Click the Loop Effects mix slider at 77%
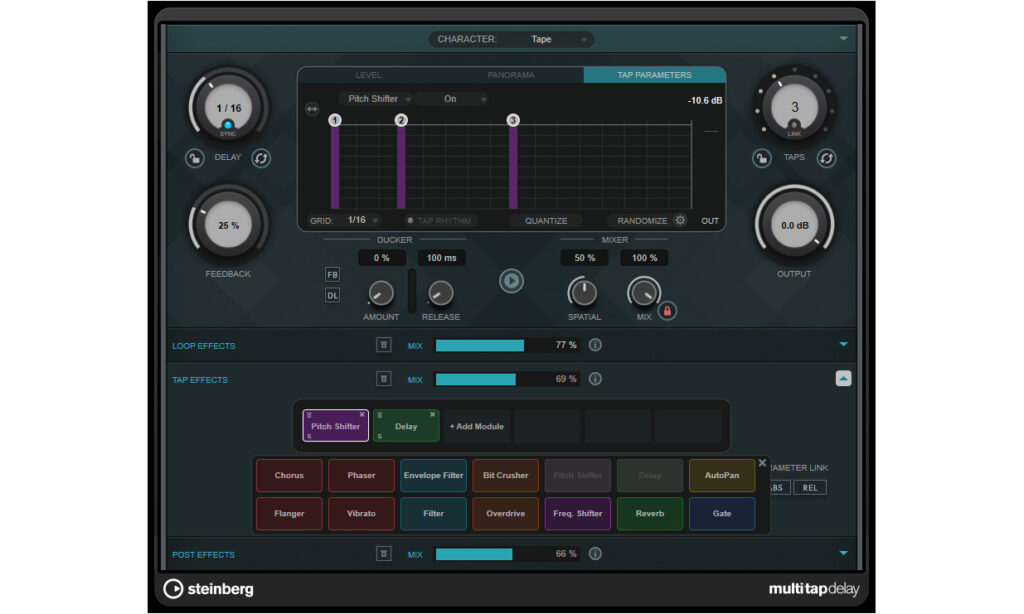The image size is (1024, 614). (507, 345)
